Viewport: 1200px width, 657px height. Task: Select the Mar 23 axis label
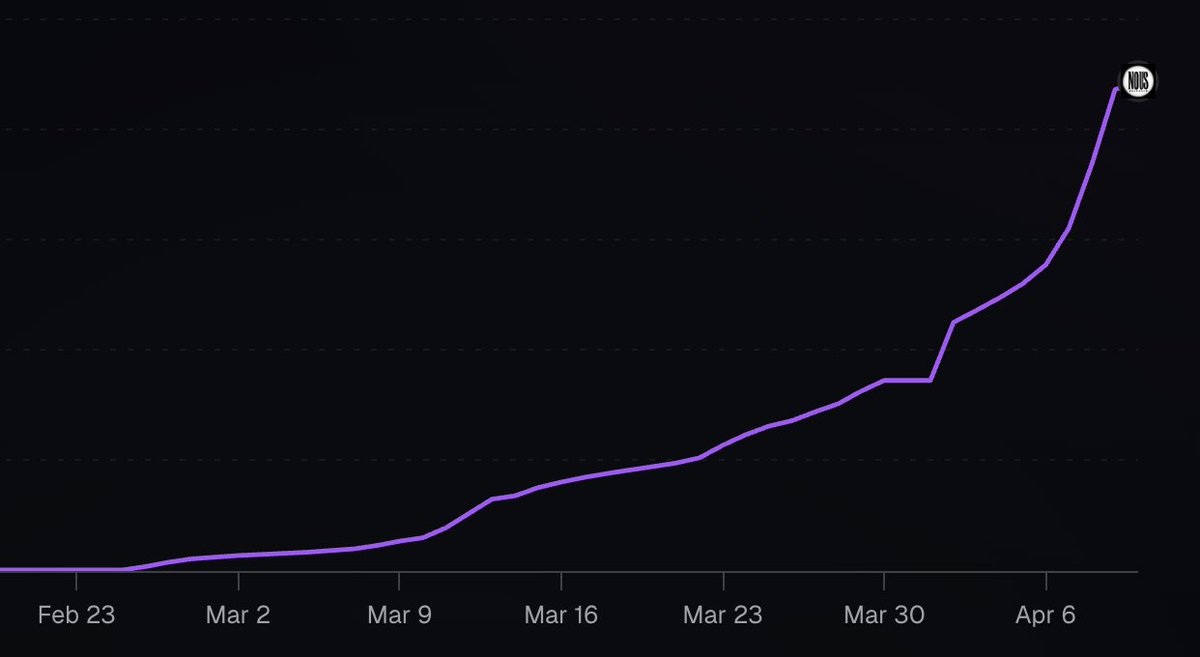click(x=722, y=615)
